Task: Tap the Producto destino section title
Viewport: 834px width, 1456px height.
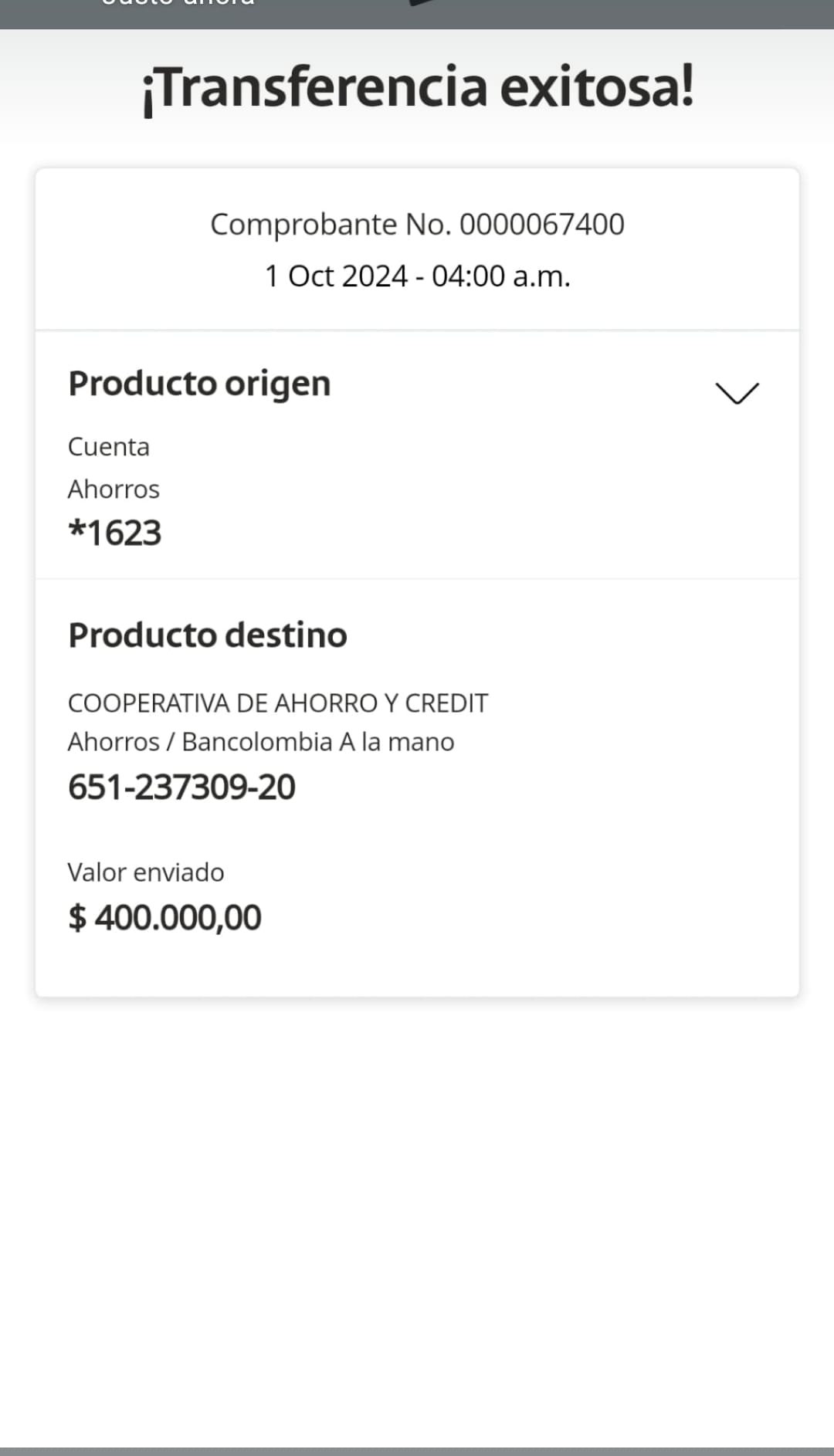Action: [208, 635]
